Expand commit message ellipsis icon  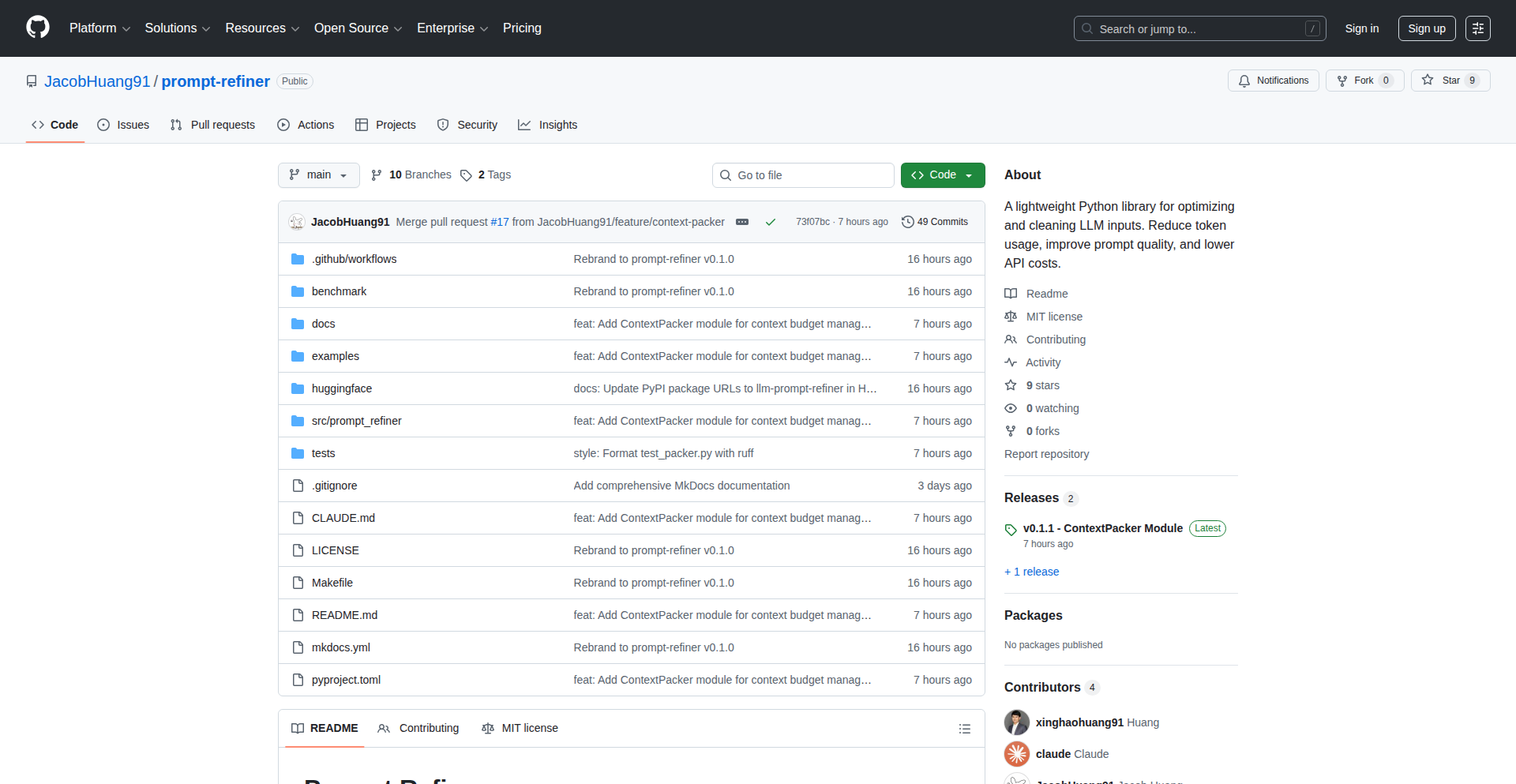[742, 223]
